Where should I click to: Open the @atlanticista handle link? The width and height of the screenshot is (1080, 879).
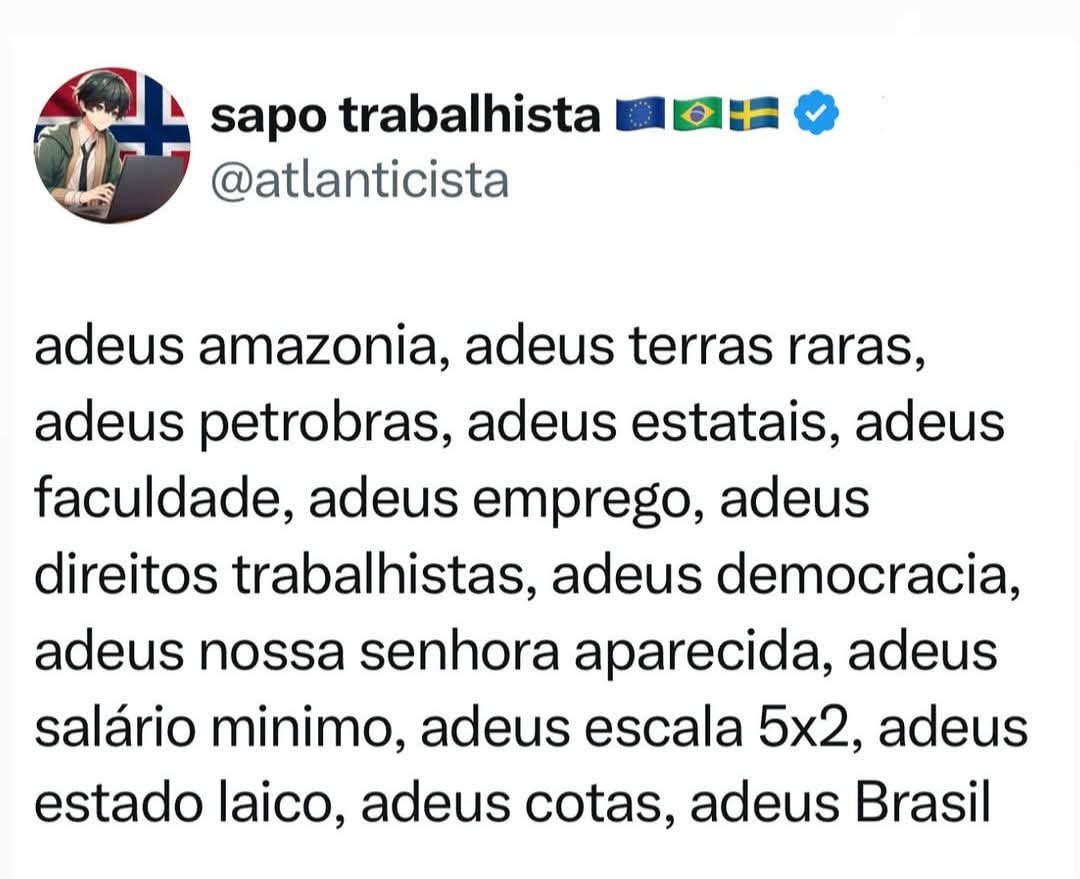pos(360,180)
